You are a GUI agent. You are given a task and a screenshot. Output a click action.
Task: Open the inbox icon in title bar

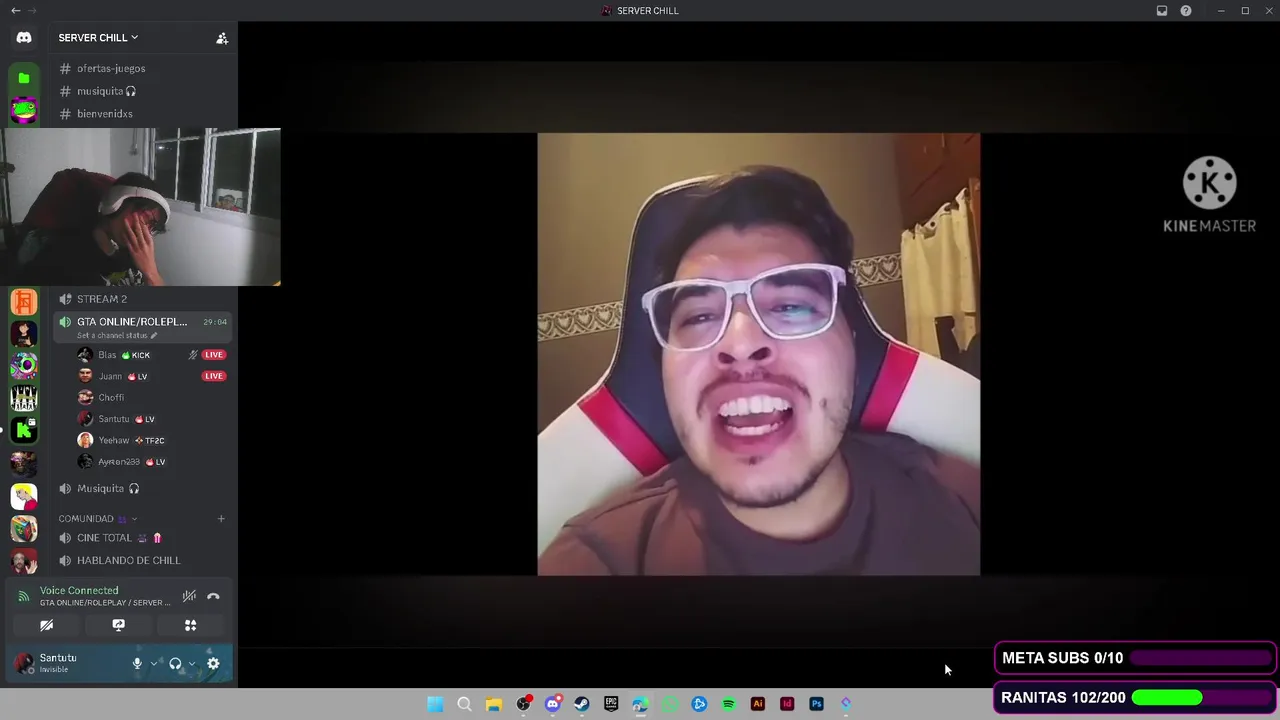pyautogui.click(x=1162, y=10)
